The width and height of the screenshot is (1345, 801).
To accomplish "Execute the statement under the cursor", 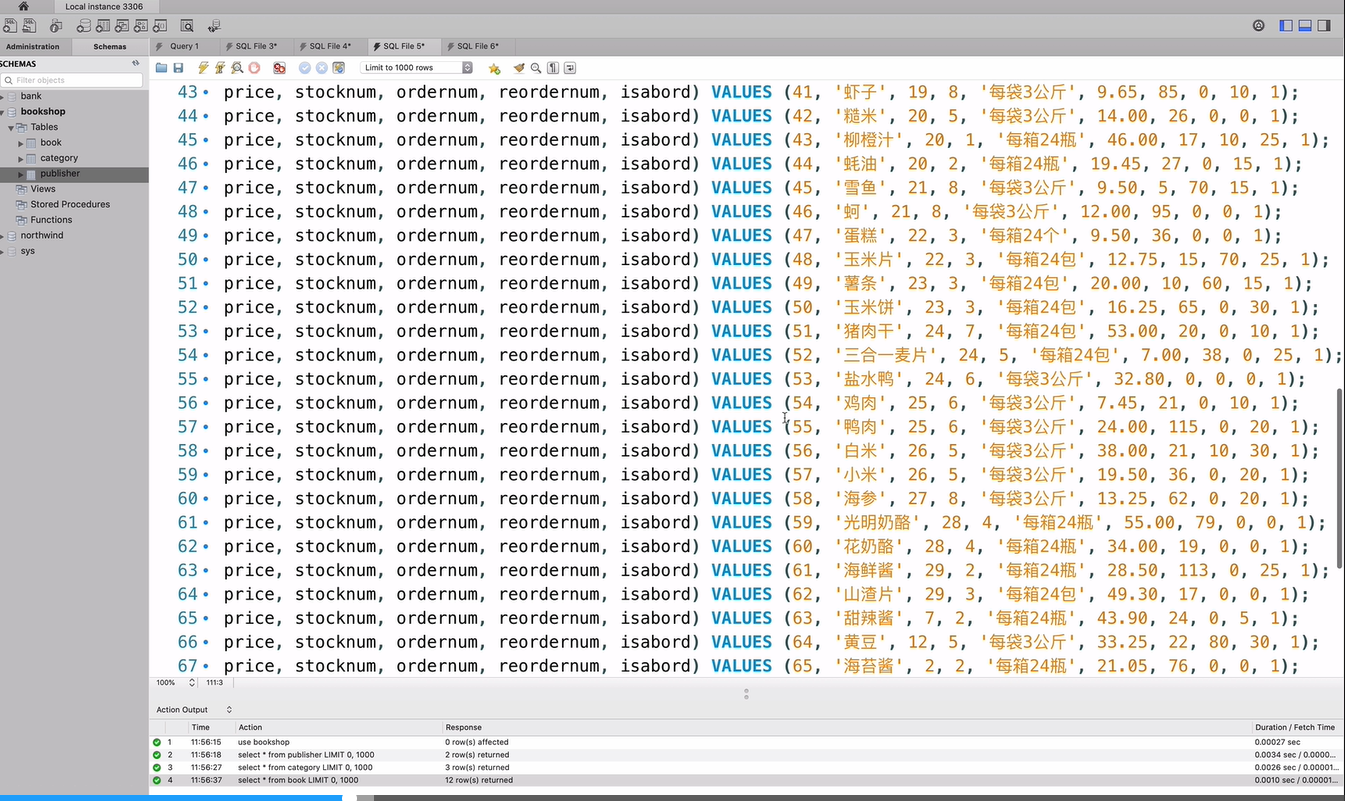I will click(x=220, y=68).
